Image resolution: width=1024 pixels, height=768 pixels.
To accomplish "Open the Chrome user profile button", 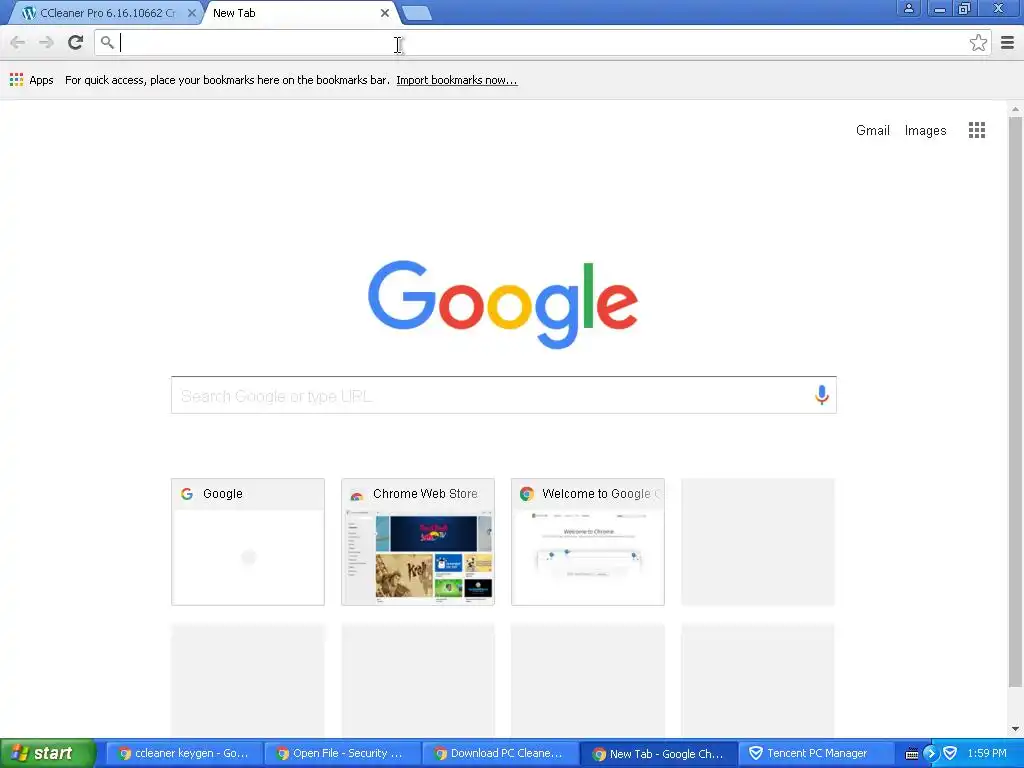I will (x=908, y=8).
